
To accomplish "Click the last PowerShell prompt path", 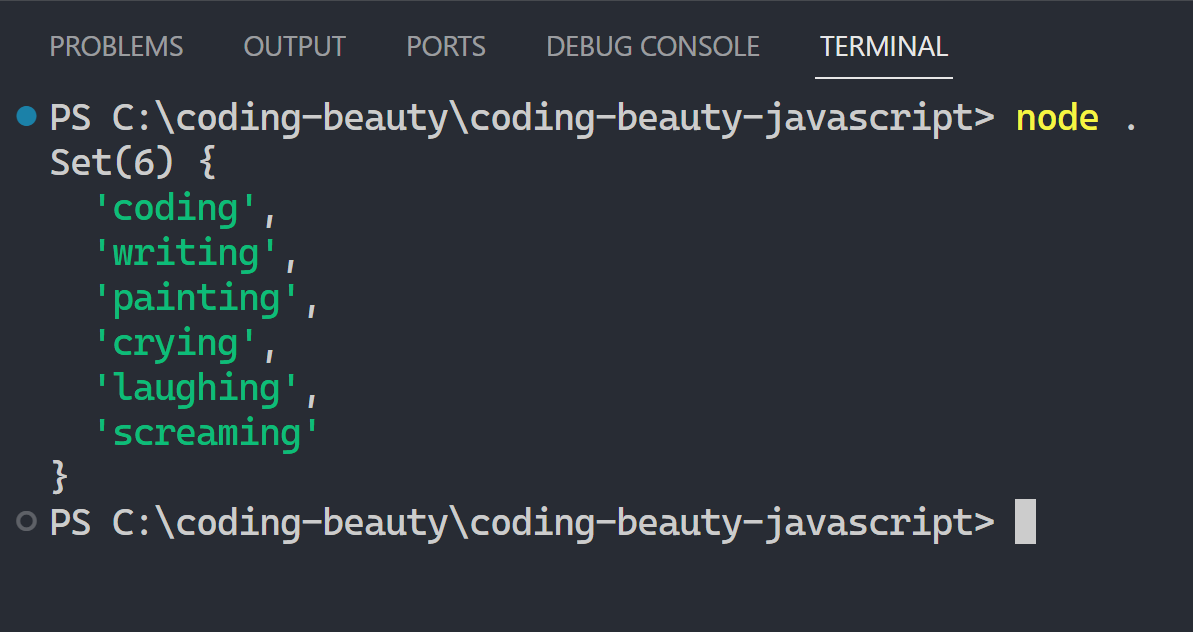I will (522, 523).
